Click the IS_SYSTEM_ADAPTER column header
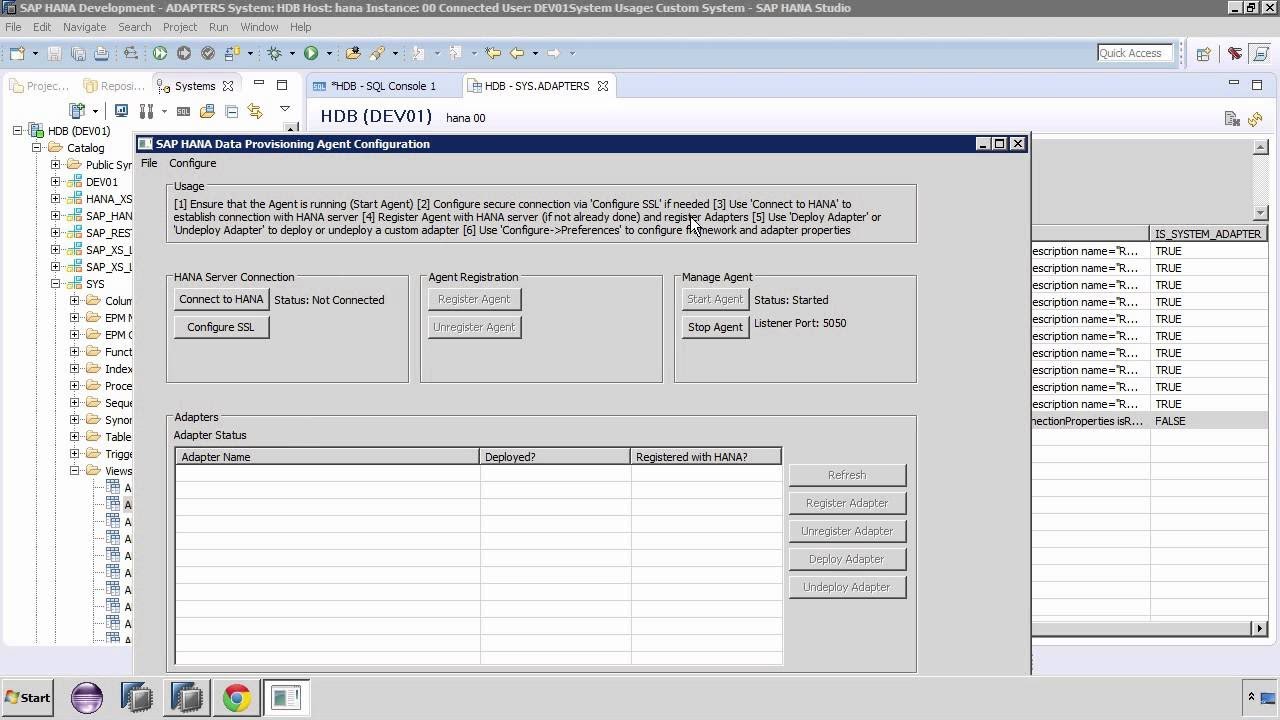The height and width of the screenshot is (720, 1280). 1208,234
